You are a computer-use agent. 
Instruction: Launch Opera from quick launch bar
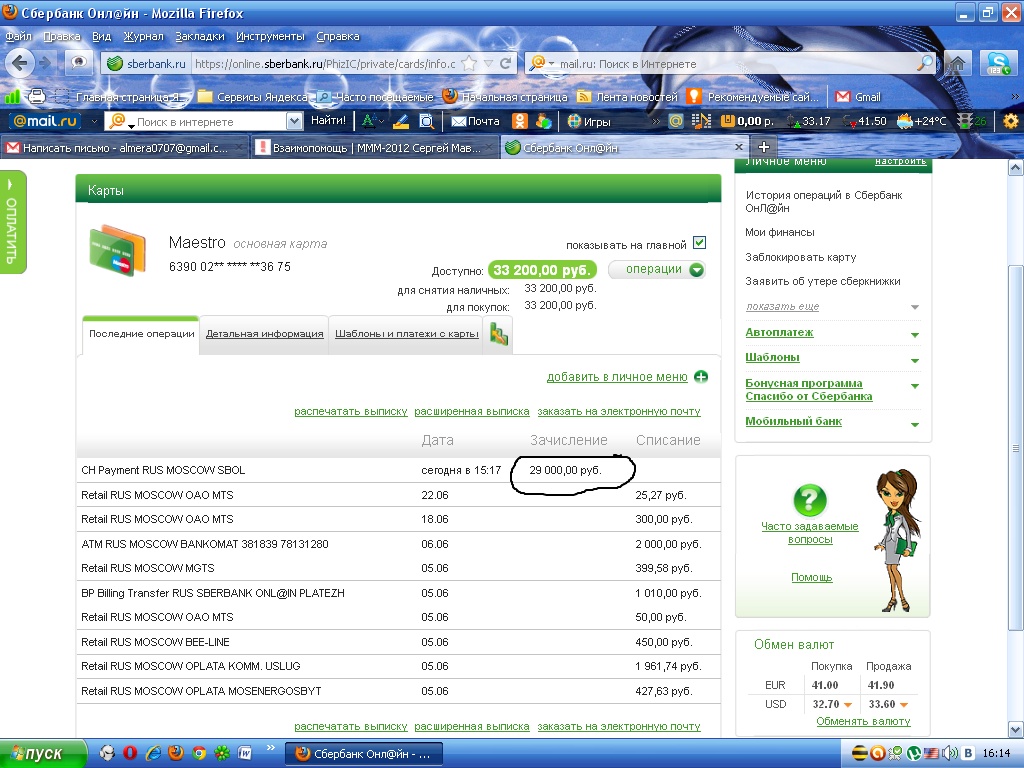tap(129, 753)
